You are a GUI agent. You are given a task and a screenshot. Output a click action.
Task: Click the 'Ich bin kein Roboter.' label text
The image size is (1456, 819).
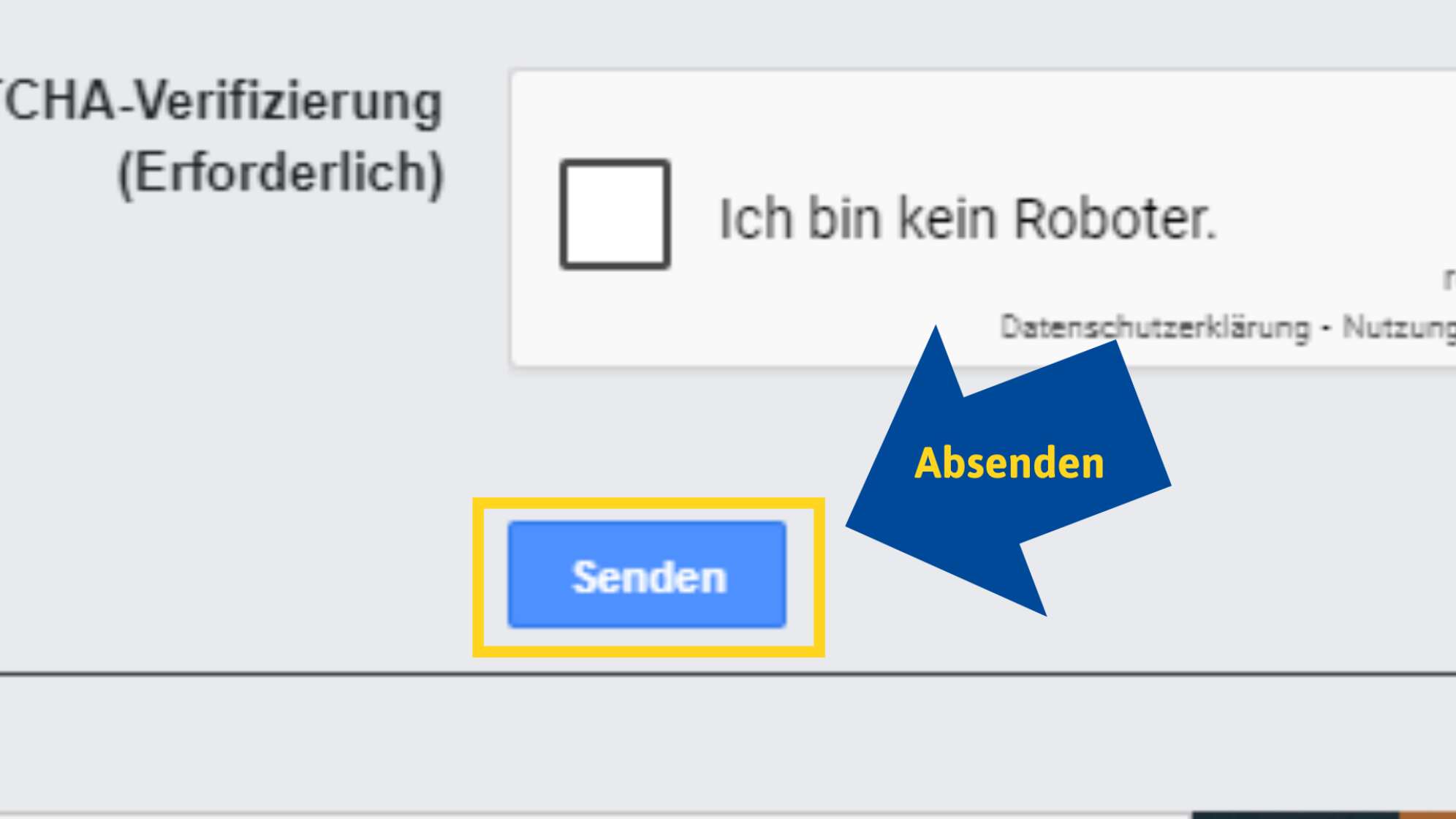click(968, 219)
